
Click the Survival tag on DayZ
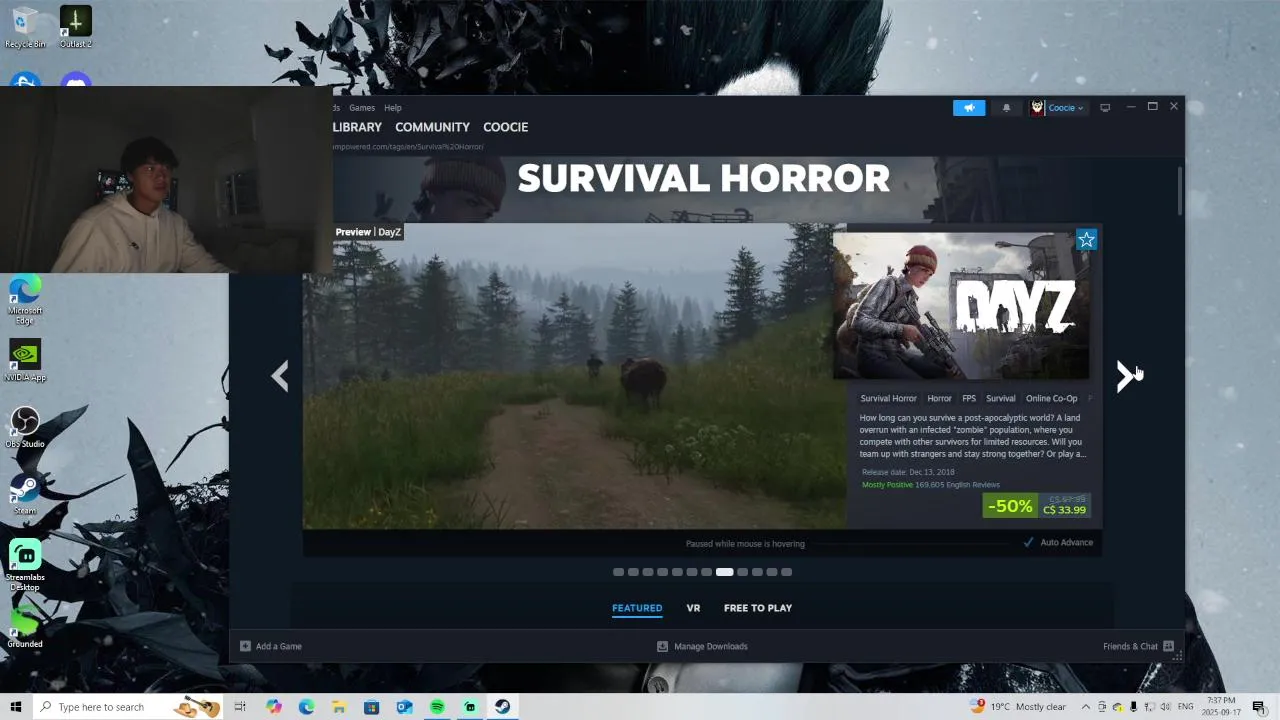[1001, 398]
